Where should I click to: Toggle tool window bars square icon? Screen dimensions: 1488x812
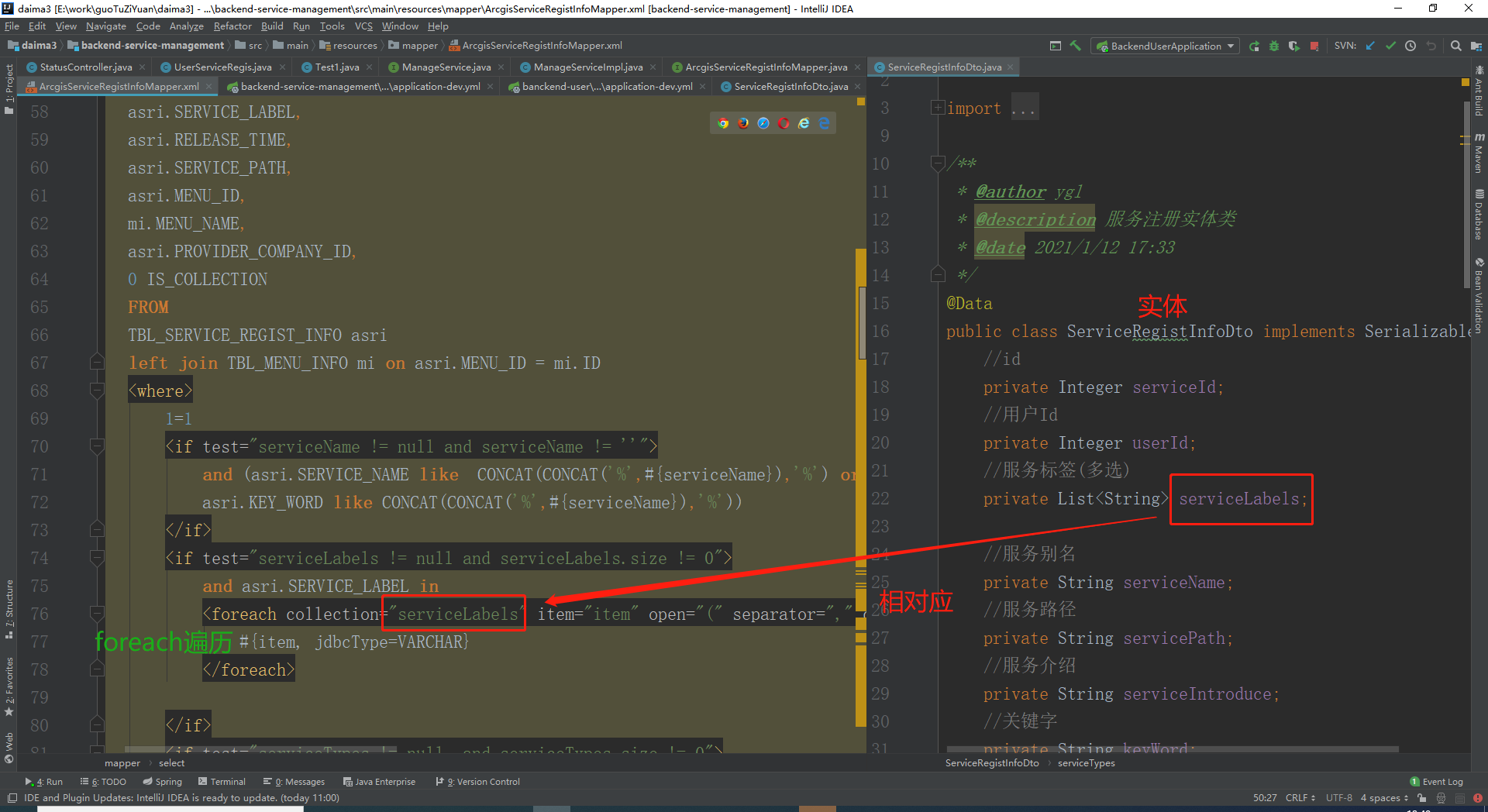12,798
